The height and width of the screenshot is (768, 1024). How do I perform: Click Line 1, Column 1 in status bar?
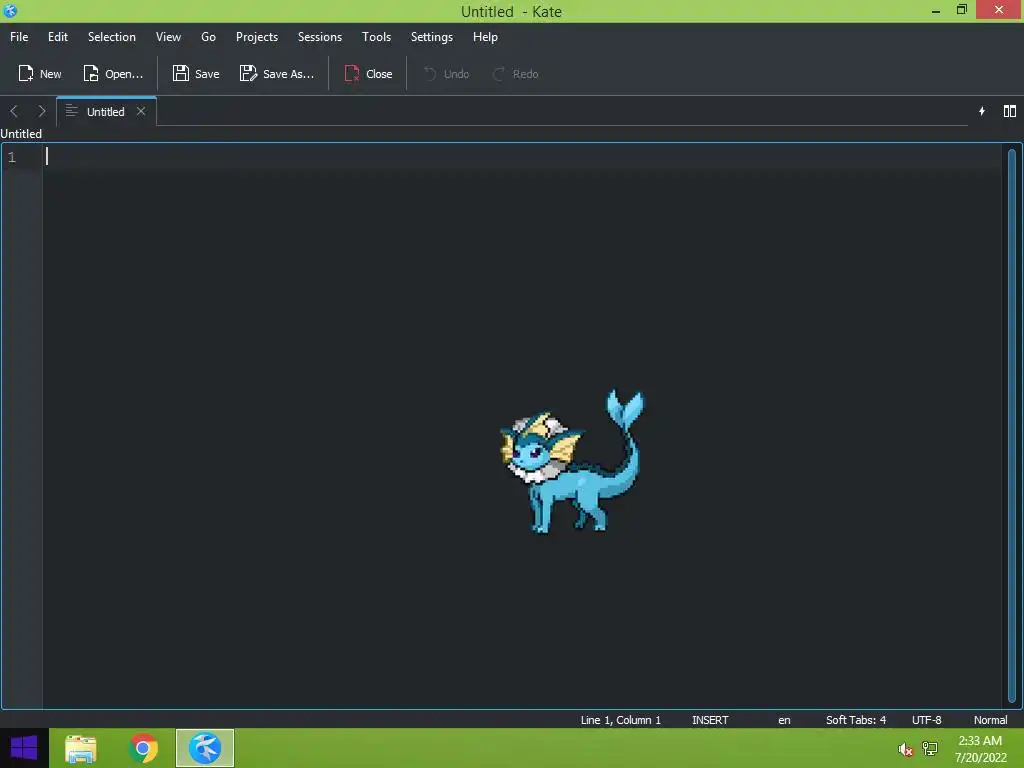(620, 720)
